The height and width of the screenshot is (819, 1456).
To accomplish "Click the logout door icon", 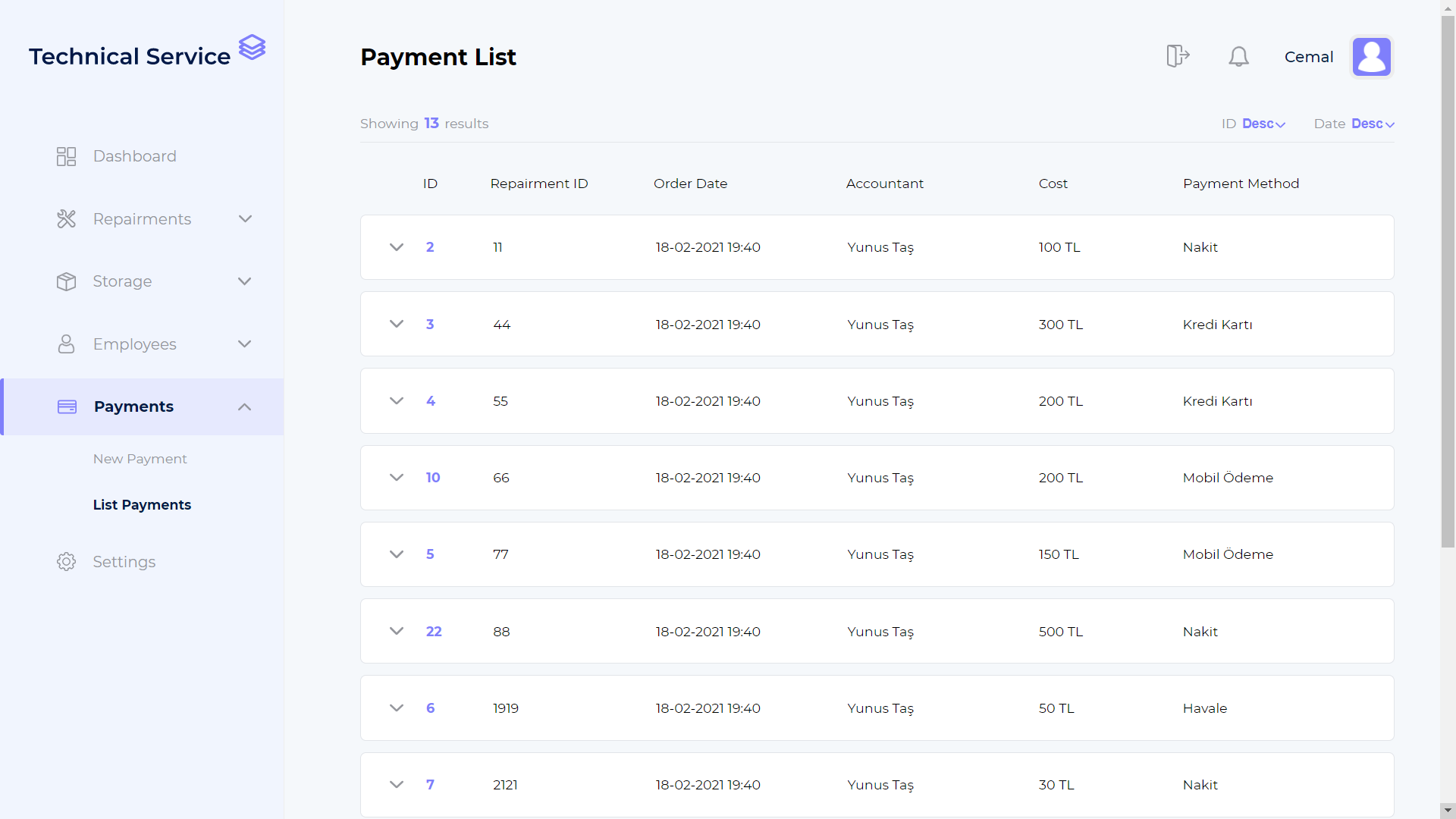I will coord(1178,56).
